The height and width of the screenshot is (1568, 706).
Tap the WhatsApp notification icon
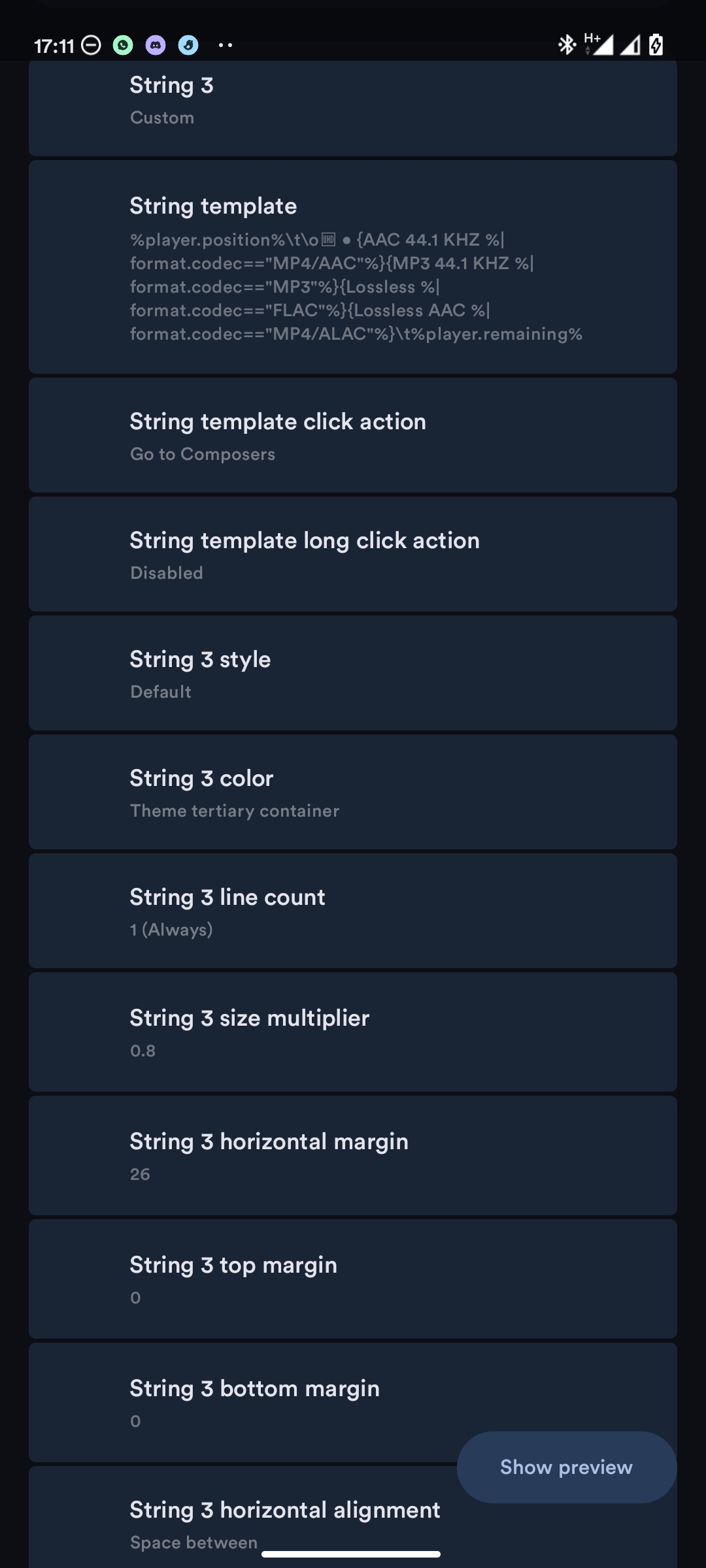pyautogui.click(x=123, y=45)
